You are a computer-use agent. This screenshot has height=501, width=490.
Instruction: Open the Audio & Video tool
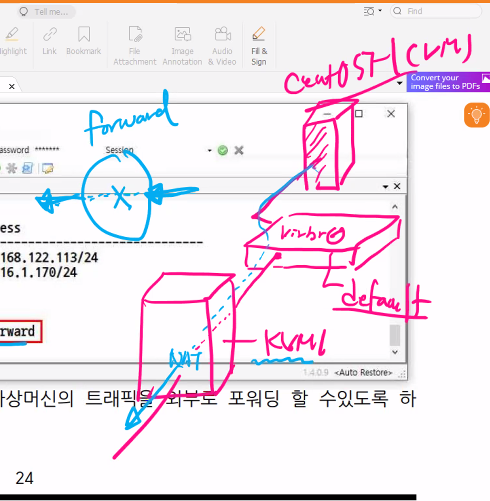[x=222, y=46]
